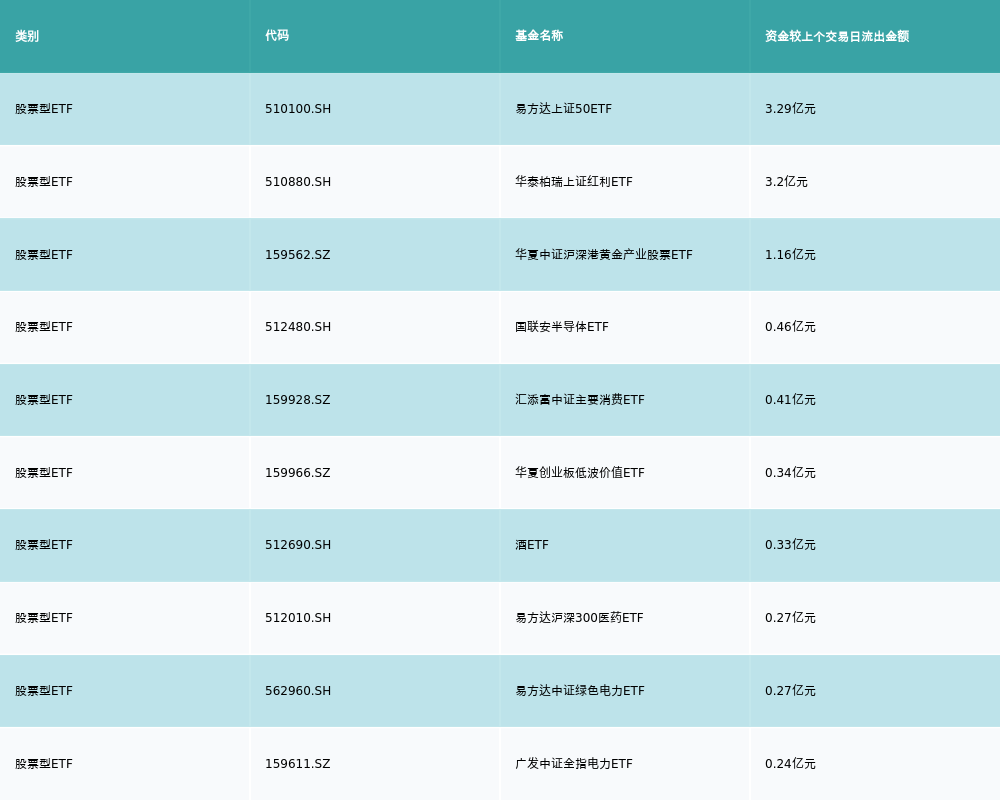Click 股票型ETF in the 512480.SH row
1000x800 pixels.
click(x=44, y=327)
